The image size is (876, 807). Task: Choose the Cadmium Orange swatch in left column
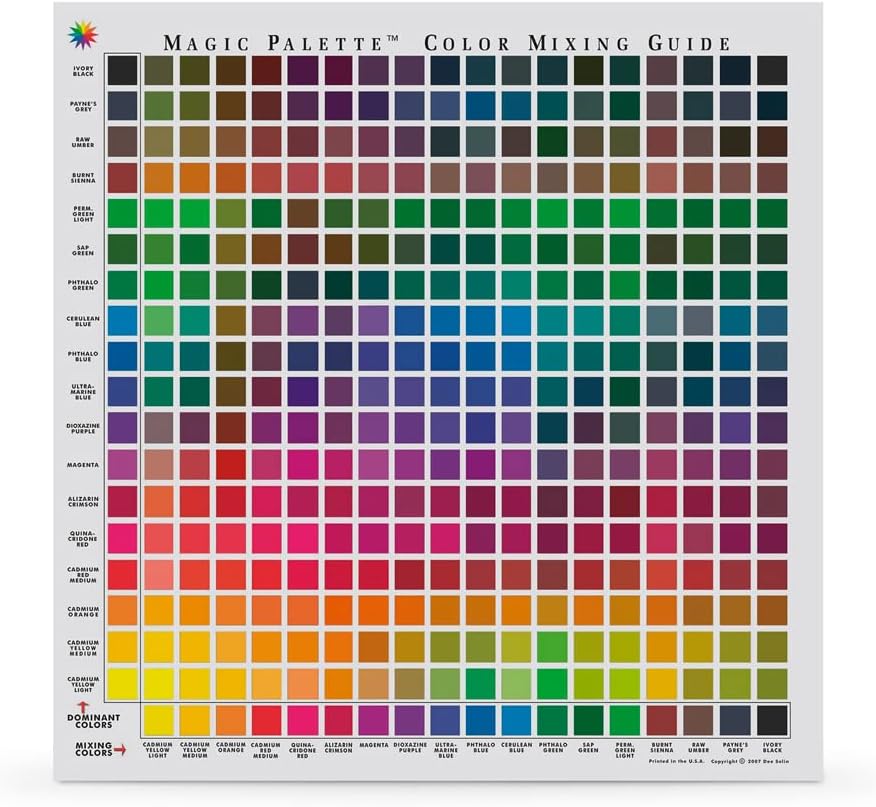(122, 609)
